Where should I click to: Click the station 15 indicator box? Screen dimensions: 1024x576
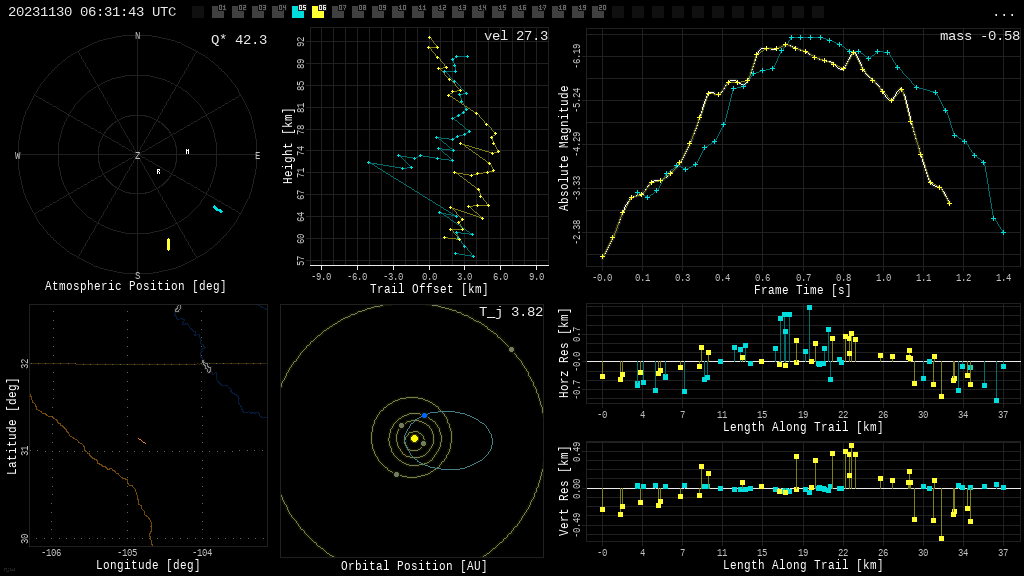point(498,12)
